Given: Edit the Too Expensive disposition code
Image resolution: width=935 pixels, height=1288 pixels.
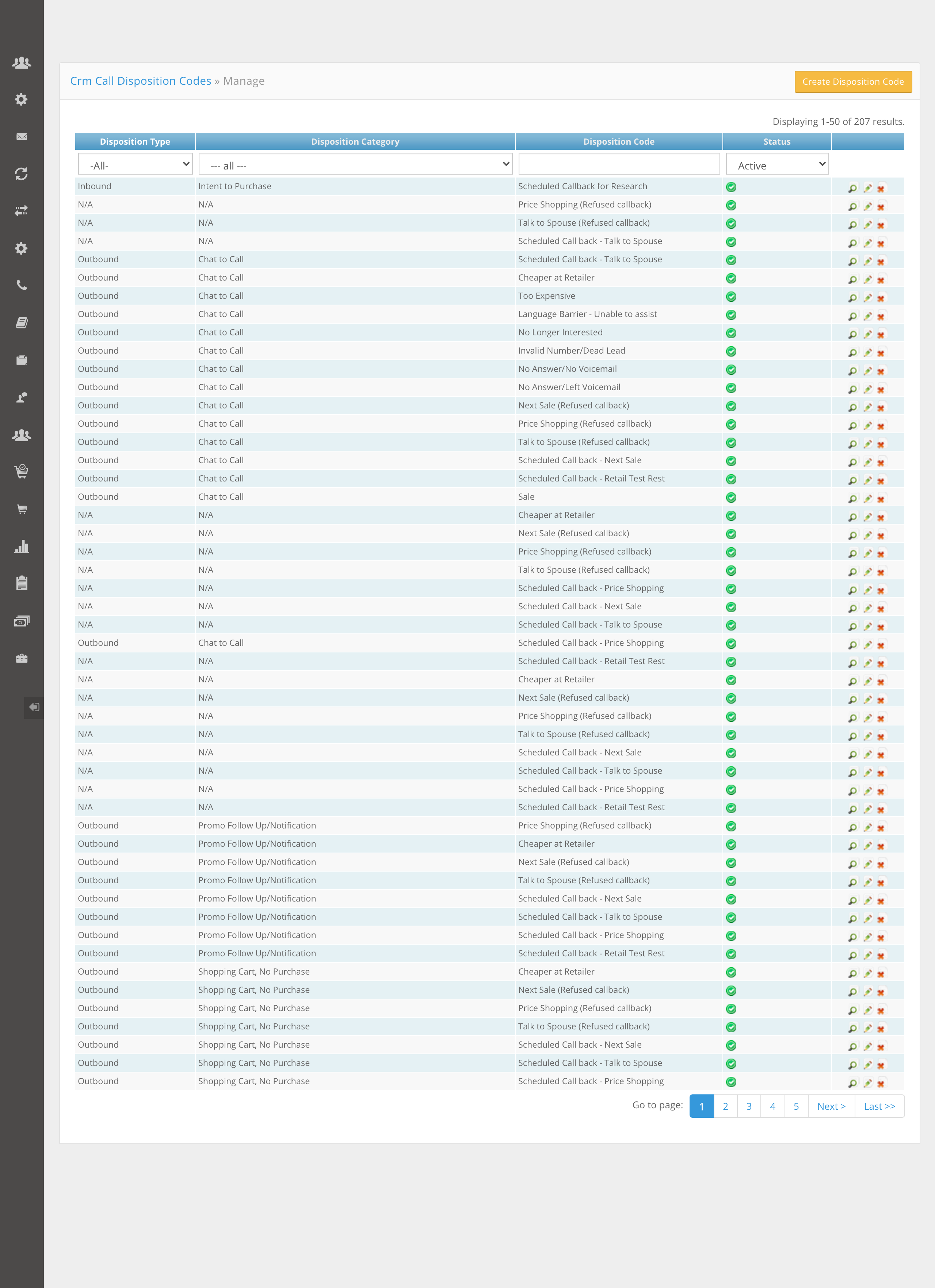Looking at the screenshot, I should [867, 298].
